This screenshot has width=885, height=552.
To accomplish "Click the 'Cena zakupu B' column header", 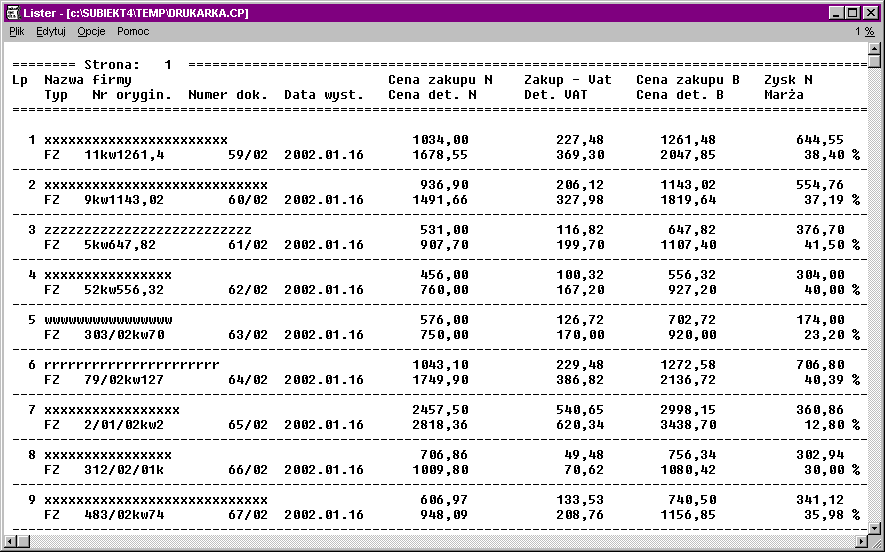I will (688, 80).
